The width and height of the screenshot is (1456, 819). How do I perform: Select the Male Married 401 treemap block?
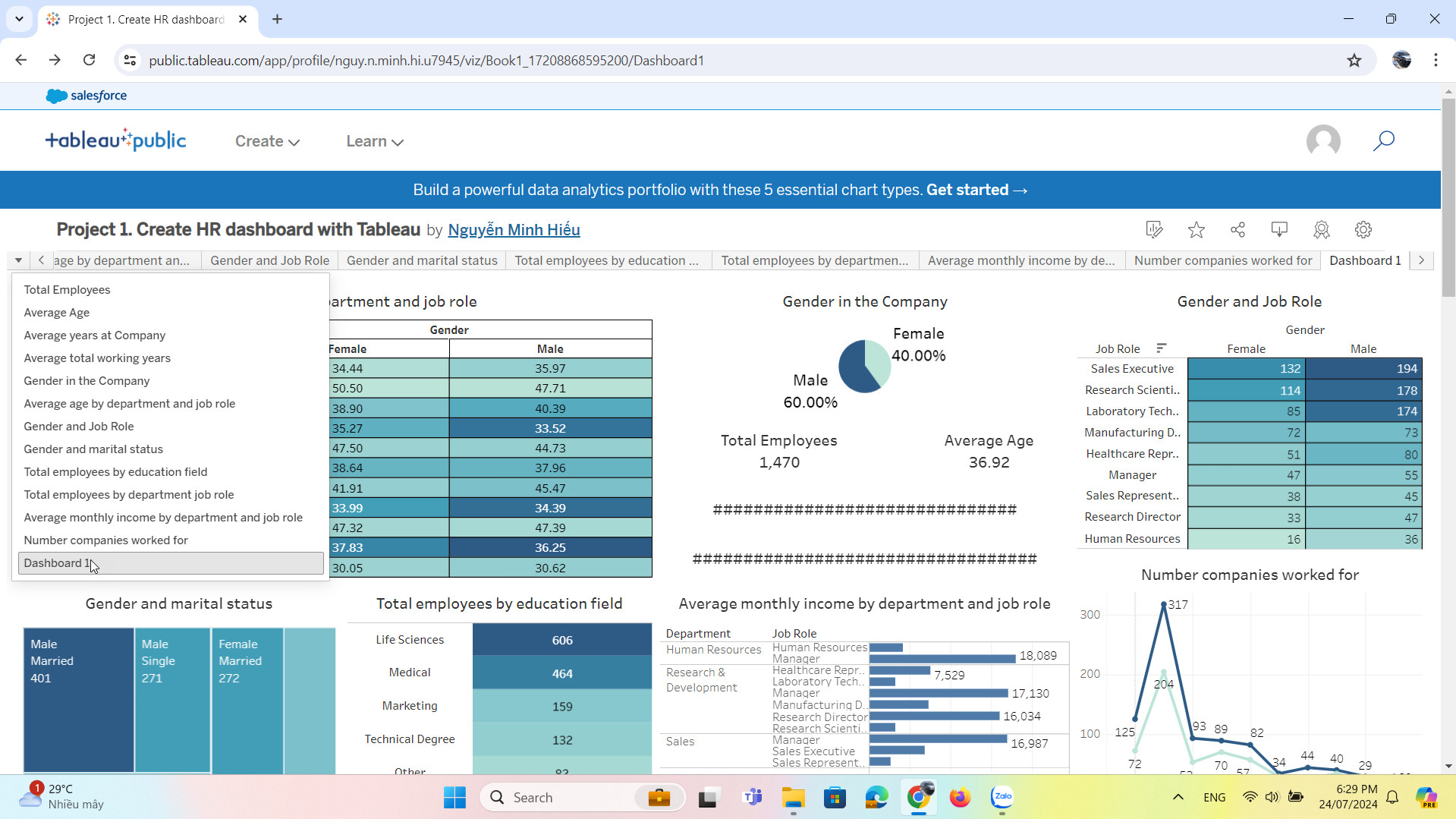79,698
